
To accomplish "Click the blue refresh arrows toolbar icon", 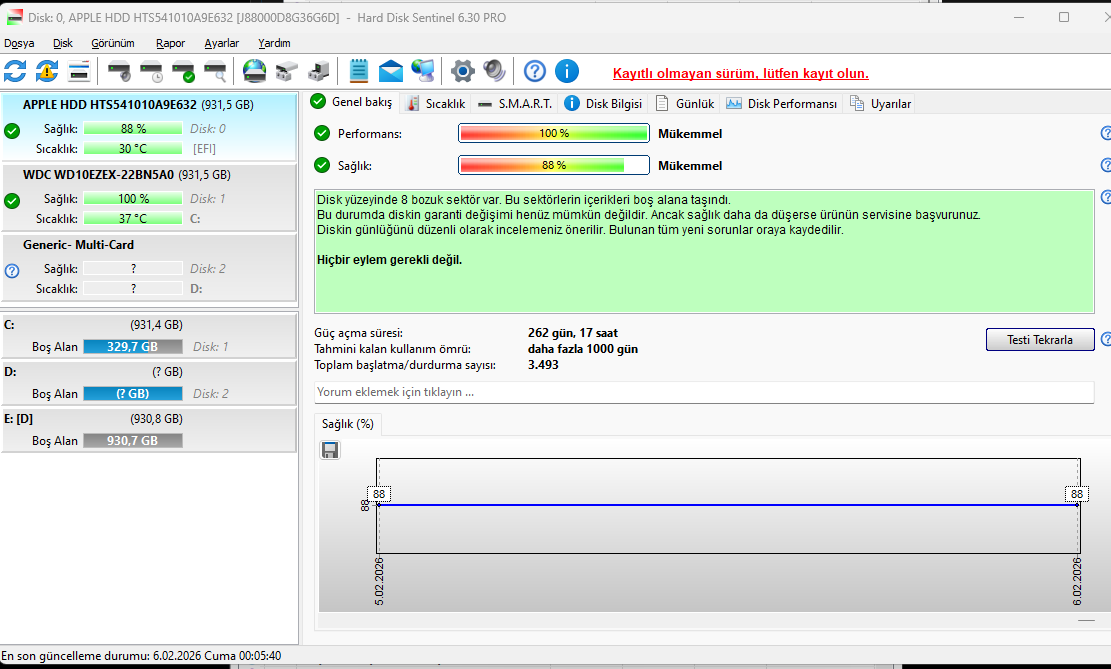I will coord(15,71).
